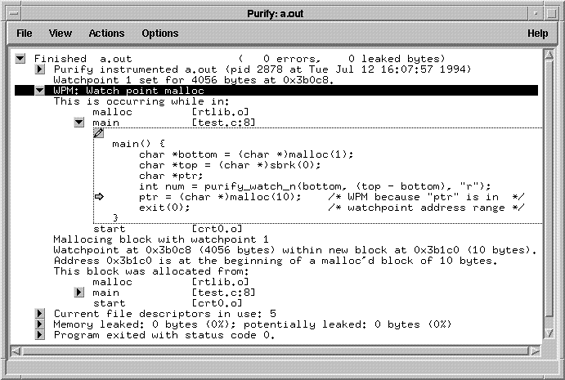The height and width of the screenshot is (380, 565).
Task: Expand Memory leaked summary row
Action: (x=40, y=324)
